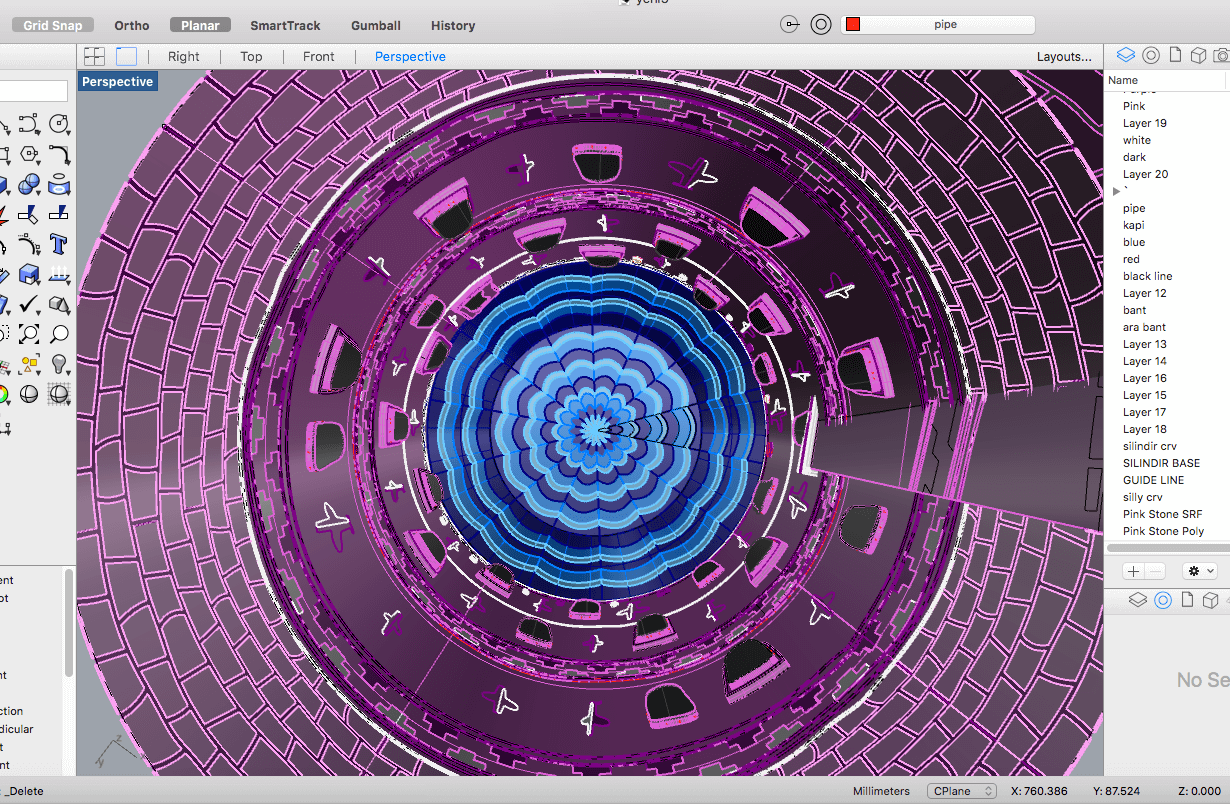Click the light bulb visibility tool icon

coord(59,364)
